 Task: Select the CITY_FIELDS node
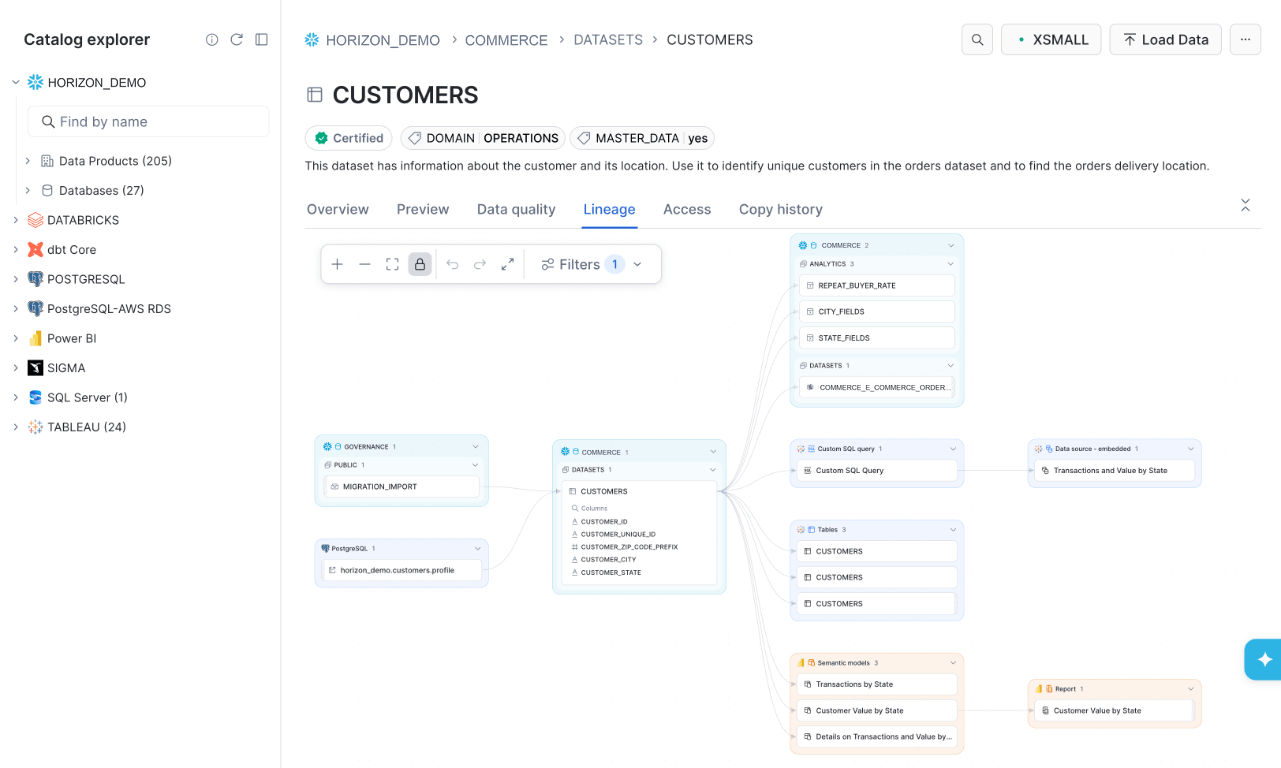[x=878, y=312]
